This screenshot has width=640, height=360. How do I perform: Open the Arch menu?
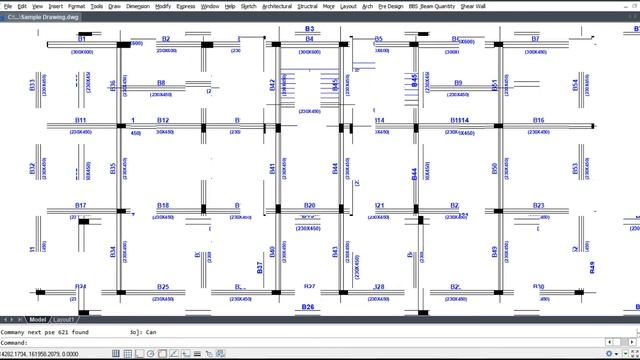367,6
